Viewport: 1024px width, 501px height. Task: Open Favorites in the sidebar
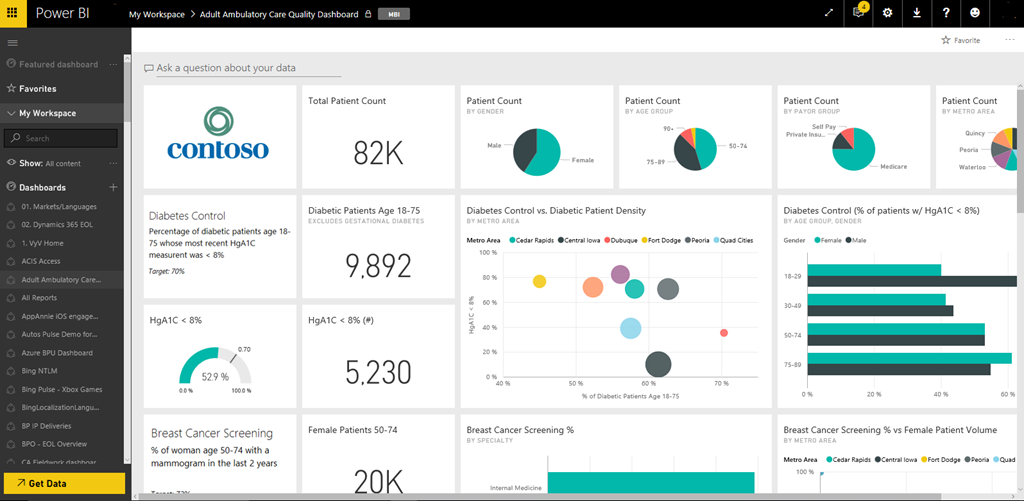click(37, 89)
